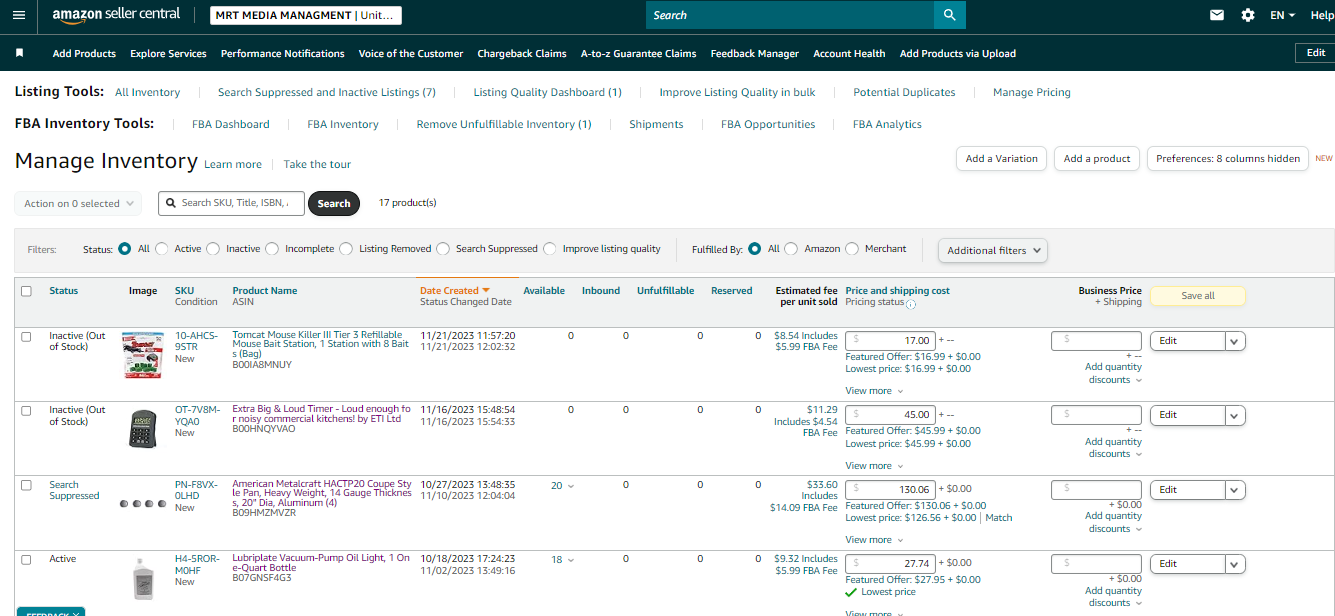Check the Tomcat Mouse Killer row checkbox

point(26,336)
